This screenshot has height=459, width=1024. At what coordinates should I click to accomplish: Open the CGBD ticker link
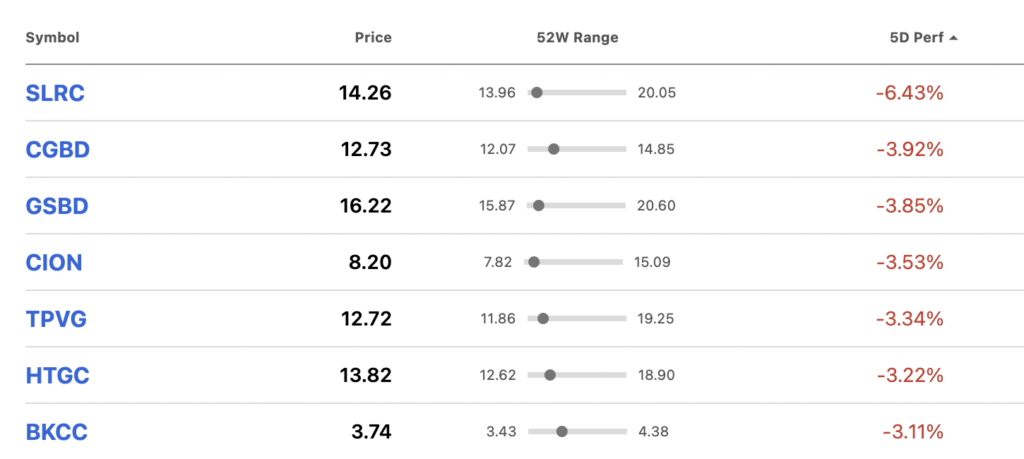[x=57, y=150]
